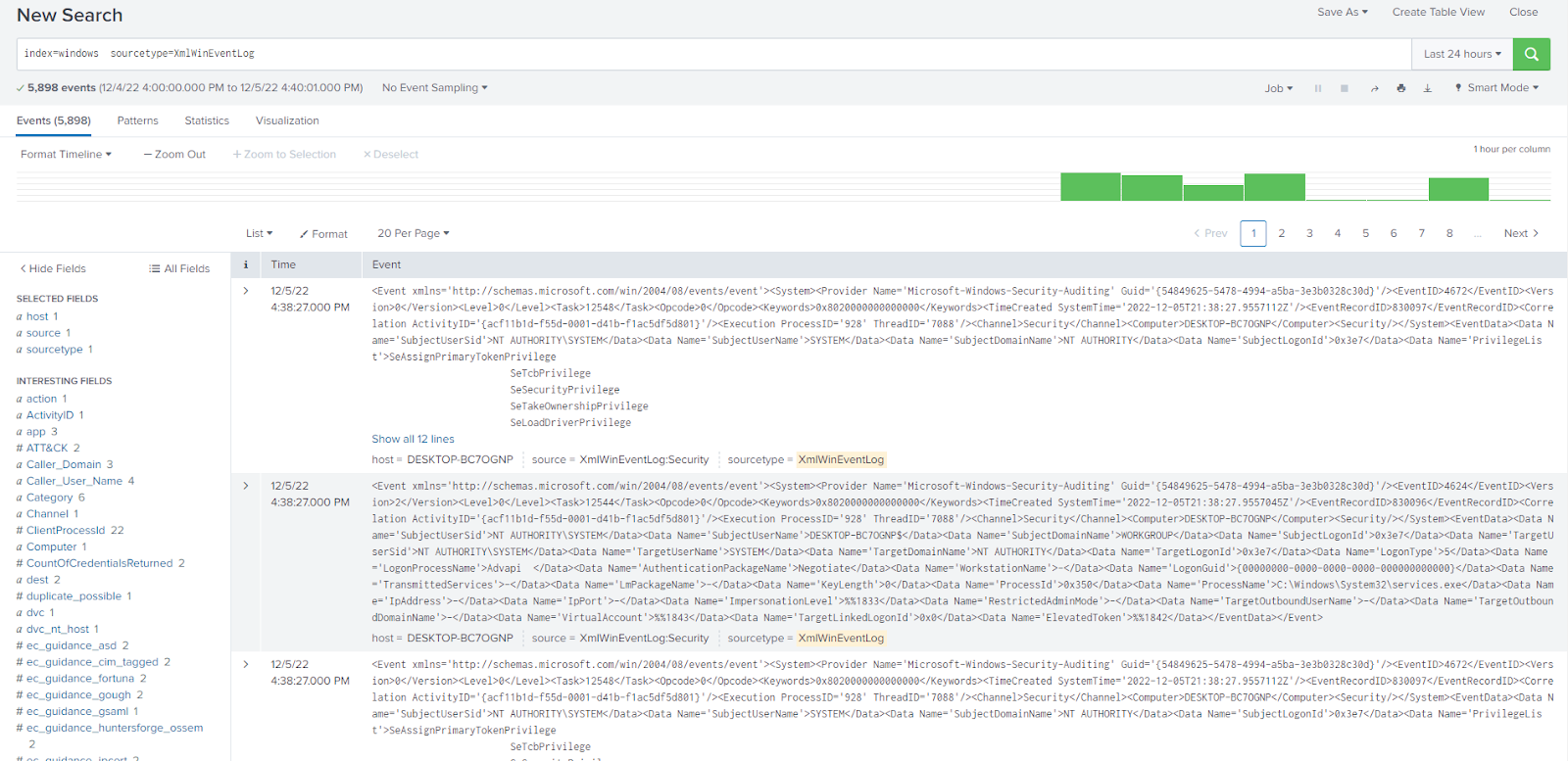Print the search results
Image resolution: width=1568 pixels, height=761 pixels.
coord(1401,88)
